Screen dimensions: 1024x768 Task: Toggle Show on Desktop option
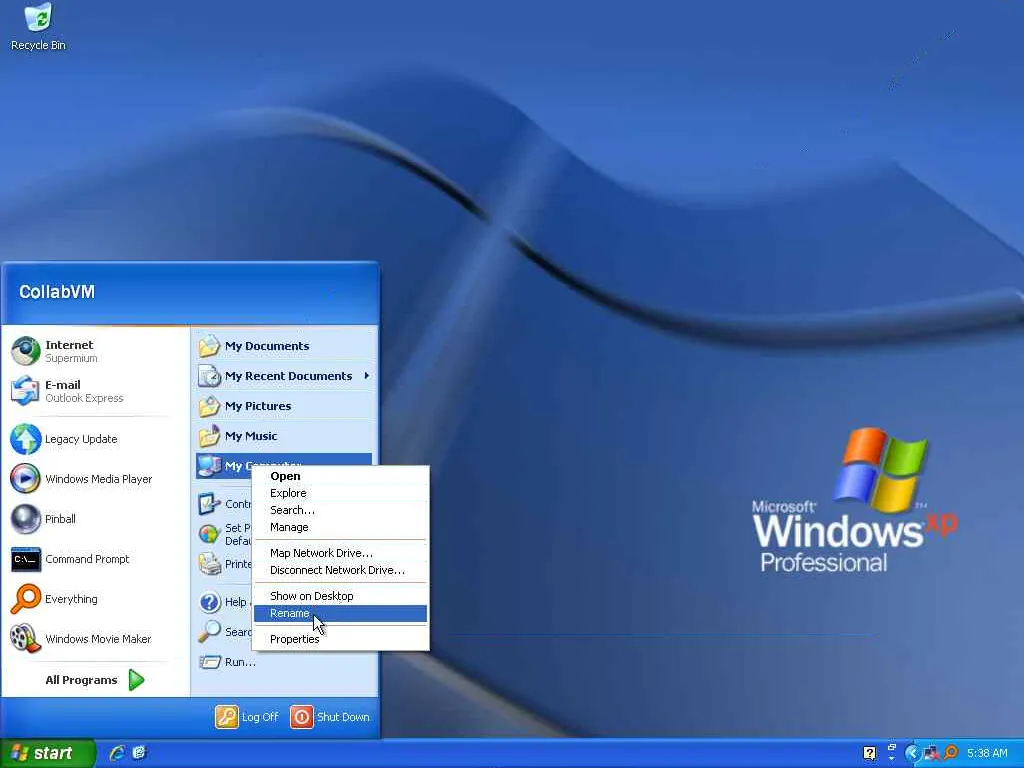[340, 596]
